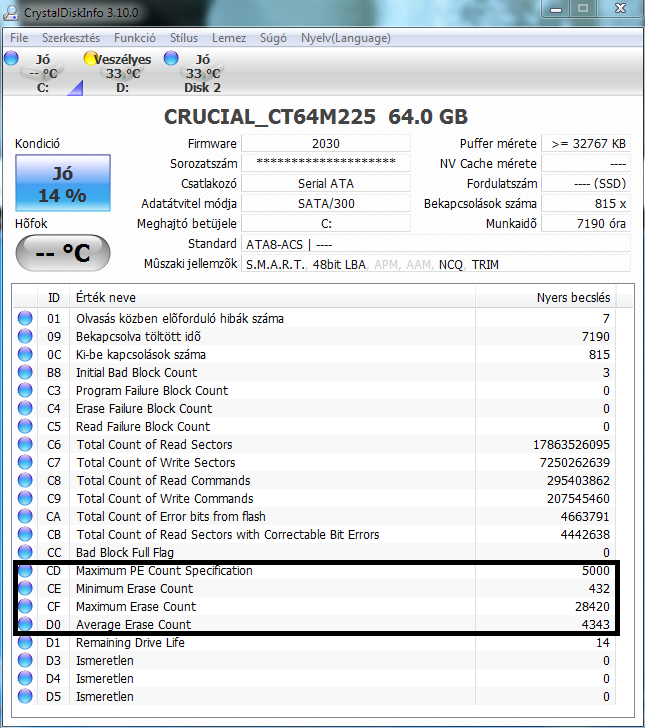Select the Average Erase Count row
645x728 pixels.
314,624
